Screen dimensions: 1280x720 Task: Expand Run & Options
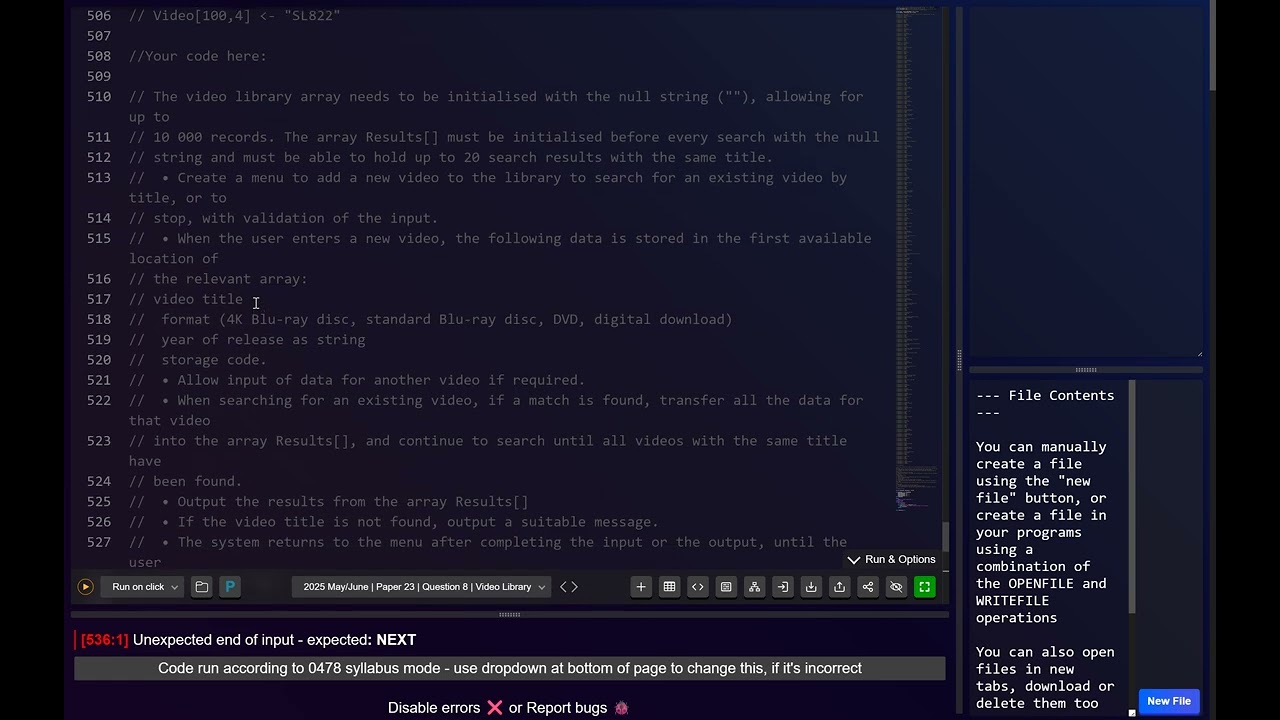pyautogui.click(x=891, y=559)
